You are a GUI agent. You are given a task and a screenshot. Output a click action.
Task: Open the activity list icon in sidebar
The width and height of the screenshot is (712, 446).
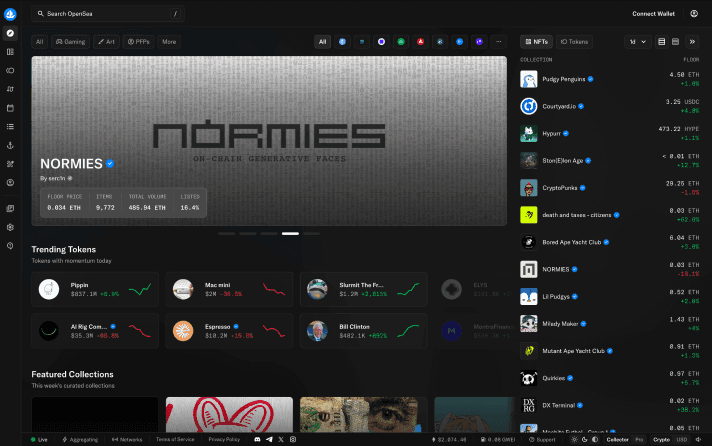[x=10, y=127]
